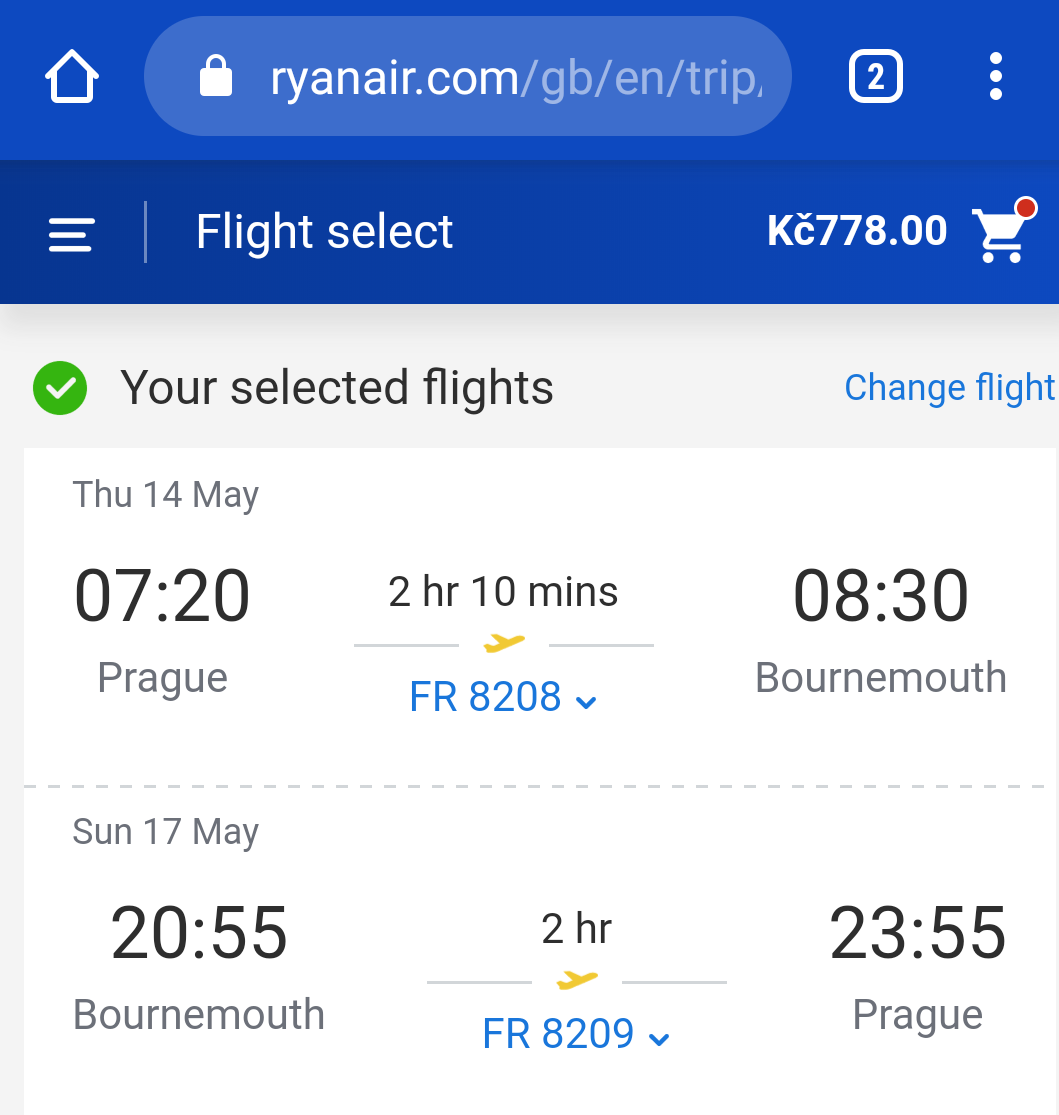Click the Change flight link

pyautogui.click(x=949, y=388)
